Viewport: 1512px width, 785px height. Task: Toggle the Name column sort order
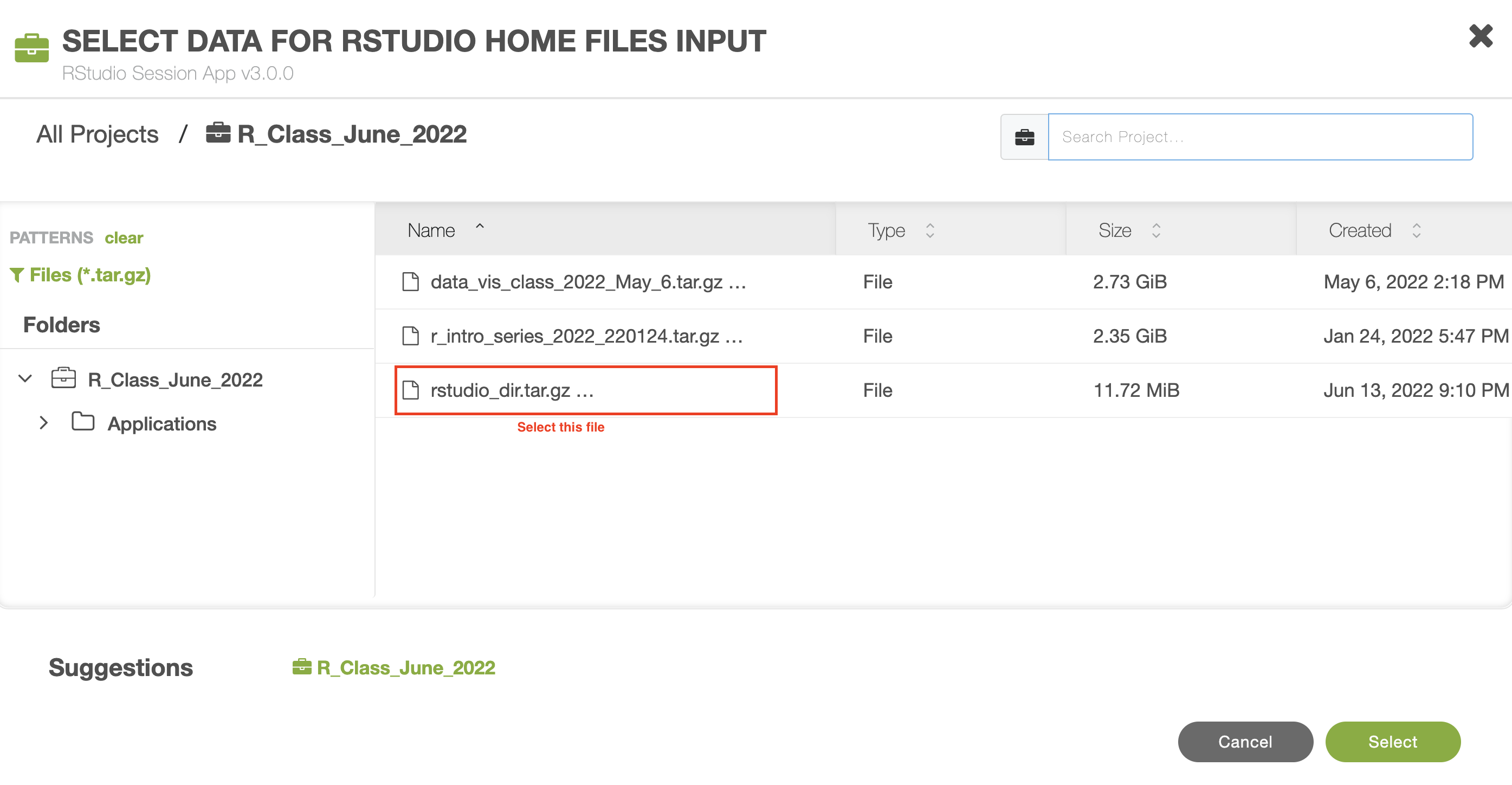tap(480, 228)
